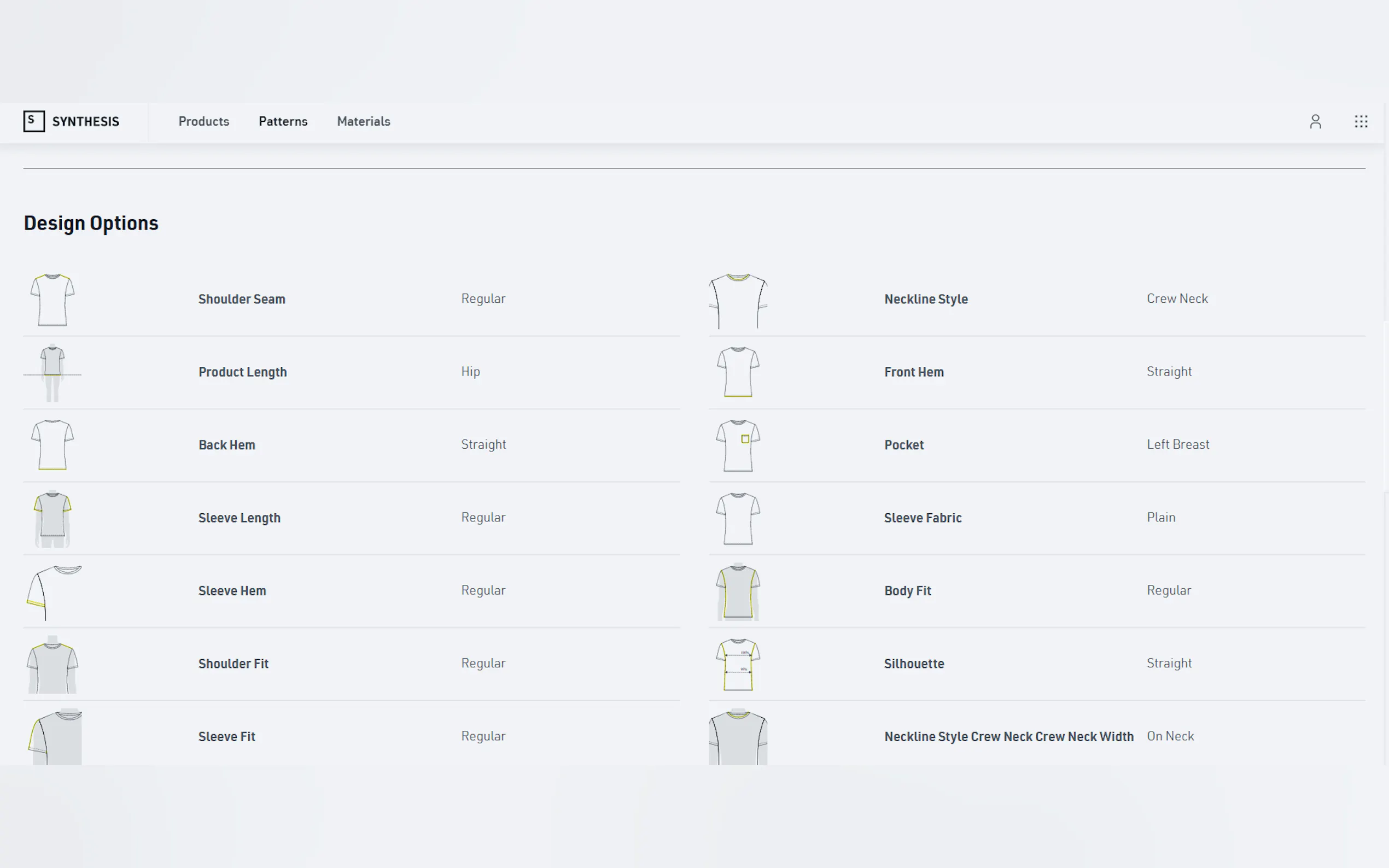
Task: Click the Front Hem label
Action: tap(914, 372)
